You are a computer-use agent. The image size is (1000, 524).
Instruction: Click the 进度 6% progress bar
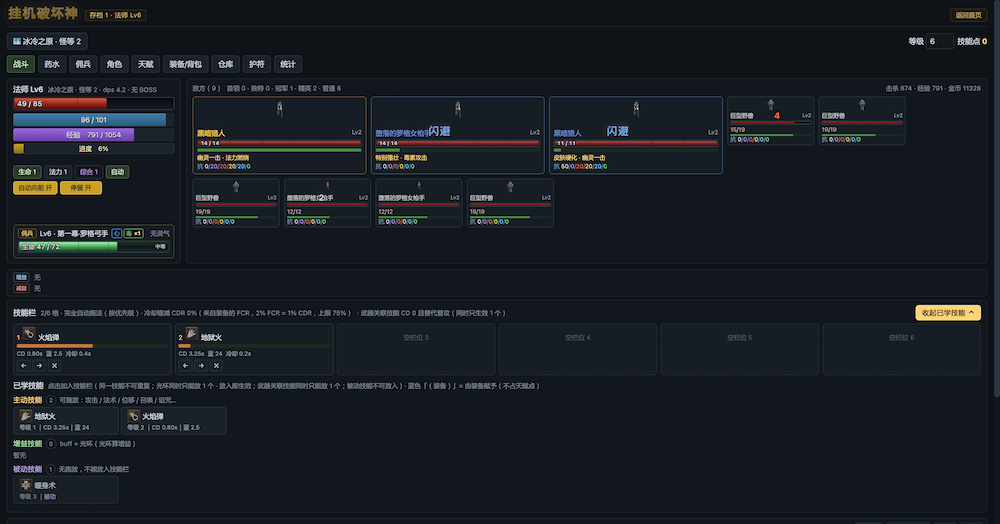click(x=93, y=149)
